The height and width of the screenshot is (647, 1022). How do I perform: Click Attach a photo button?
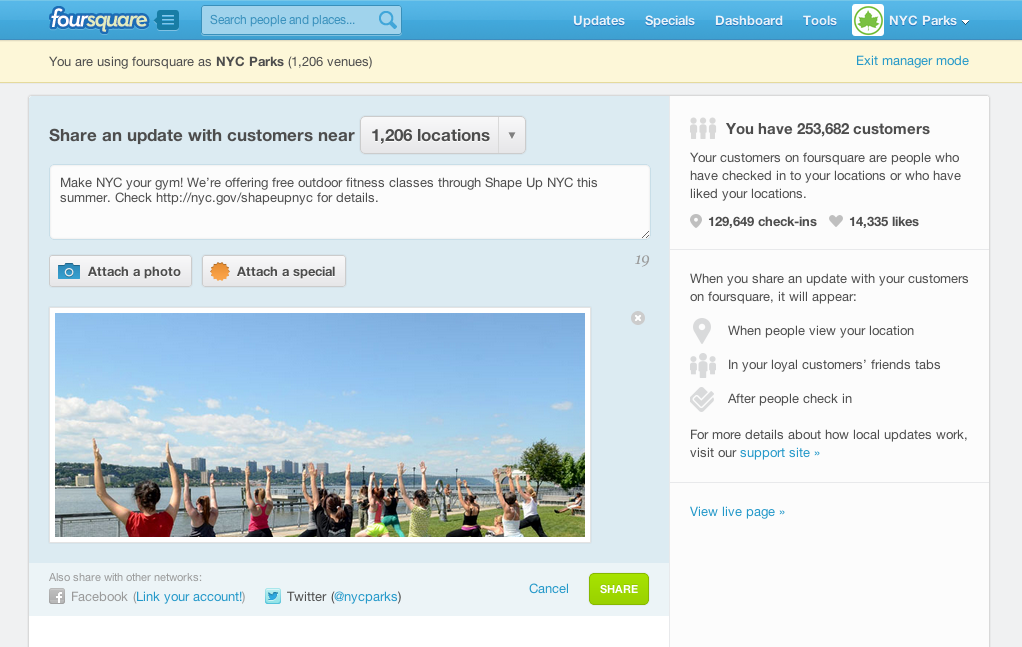(x=121, y=271)
